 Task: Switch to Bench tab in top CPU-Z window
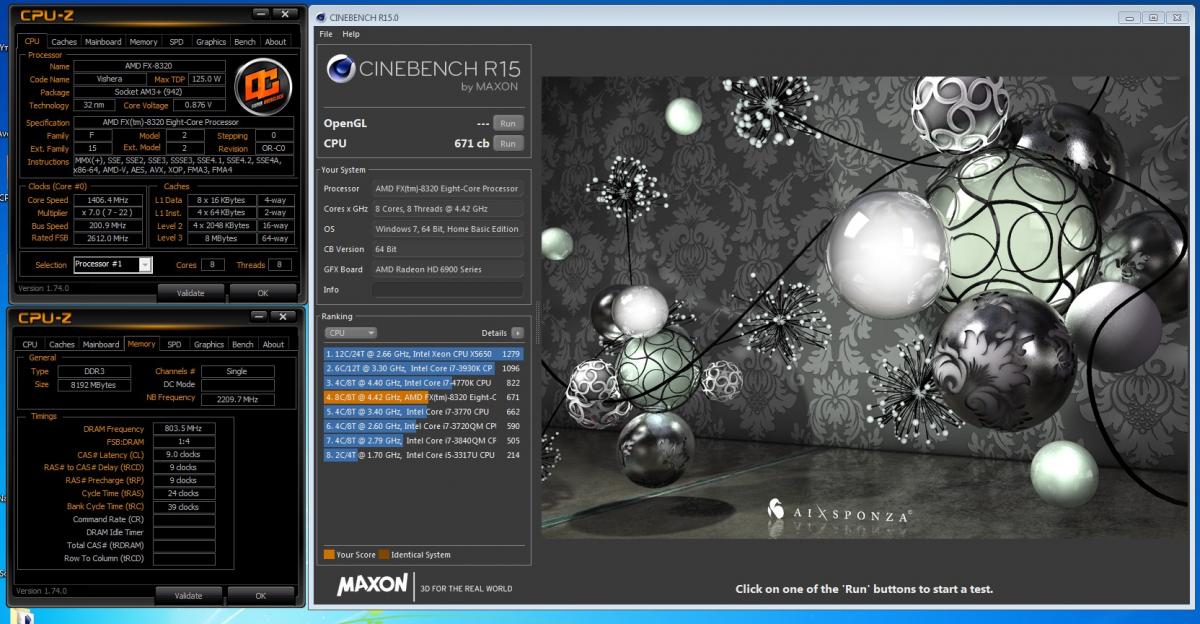pyautogui.click(x=245, y=42)
